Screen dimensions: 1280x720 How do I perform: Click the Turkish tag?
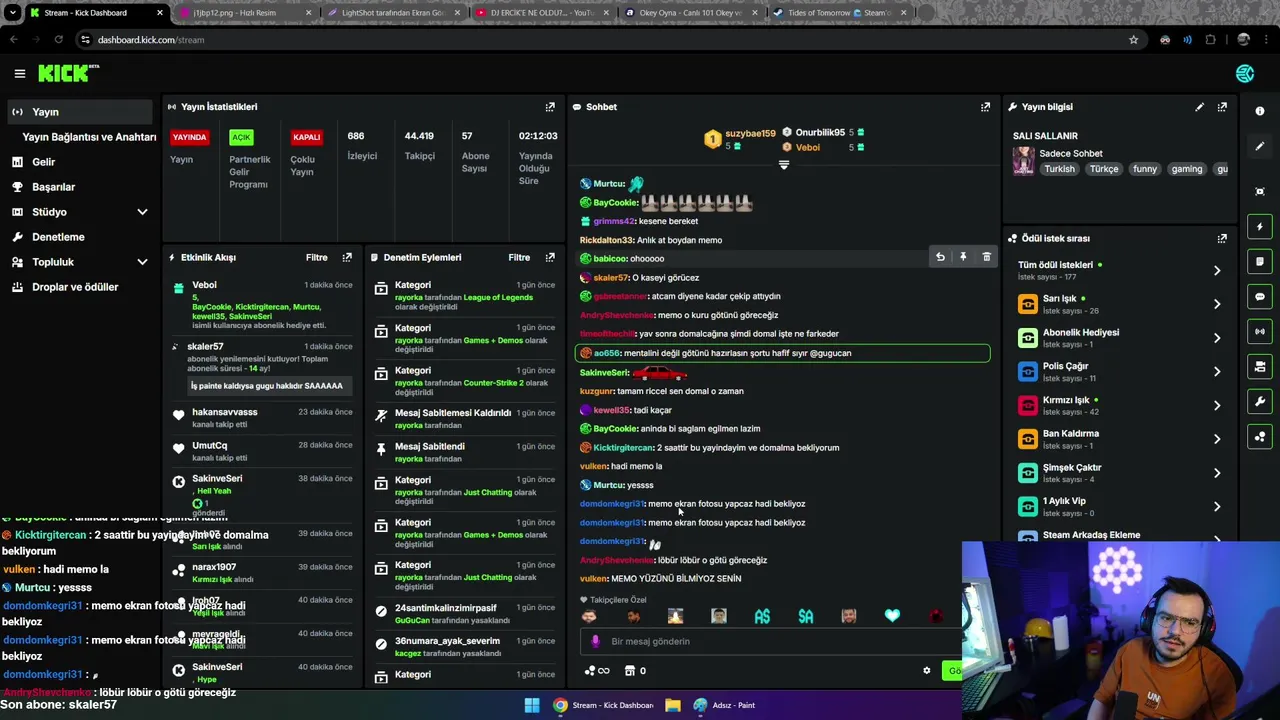point(1059,169)
